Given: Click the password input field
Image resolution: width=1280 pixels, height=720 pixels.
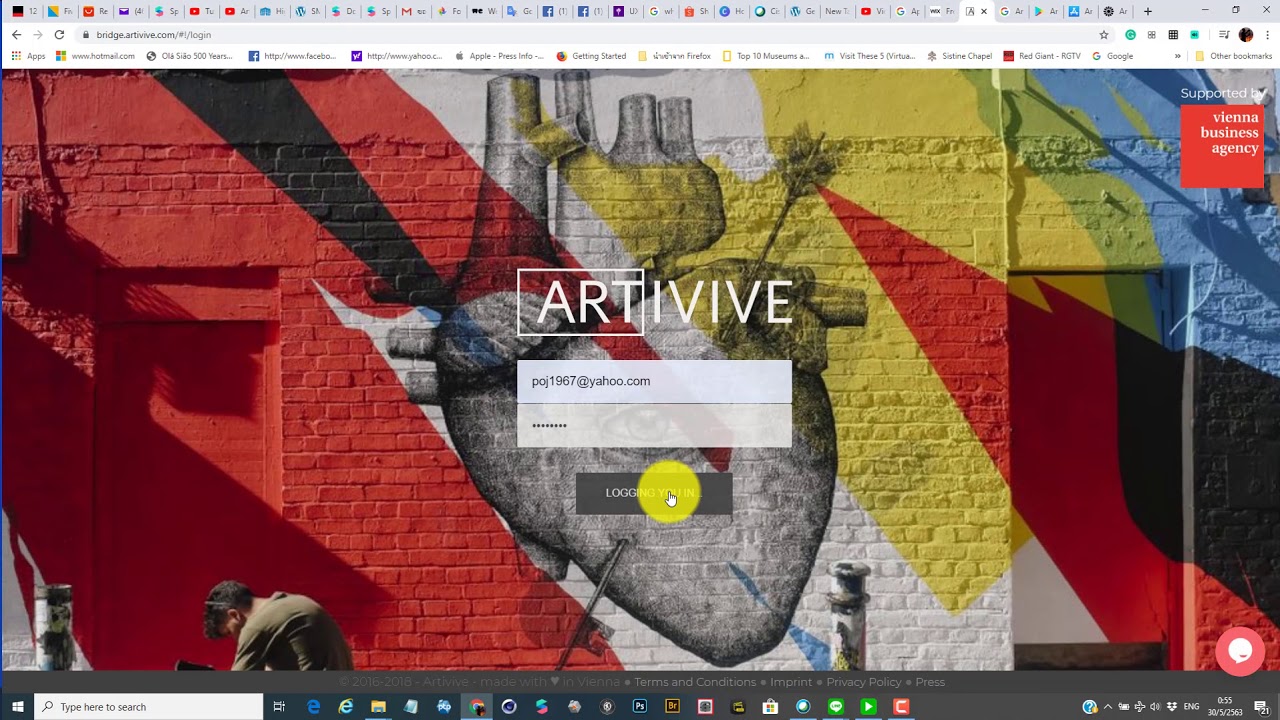Looking at the screenshot, I should click(654, 426).
